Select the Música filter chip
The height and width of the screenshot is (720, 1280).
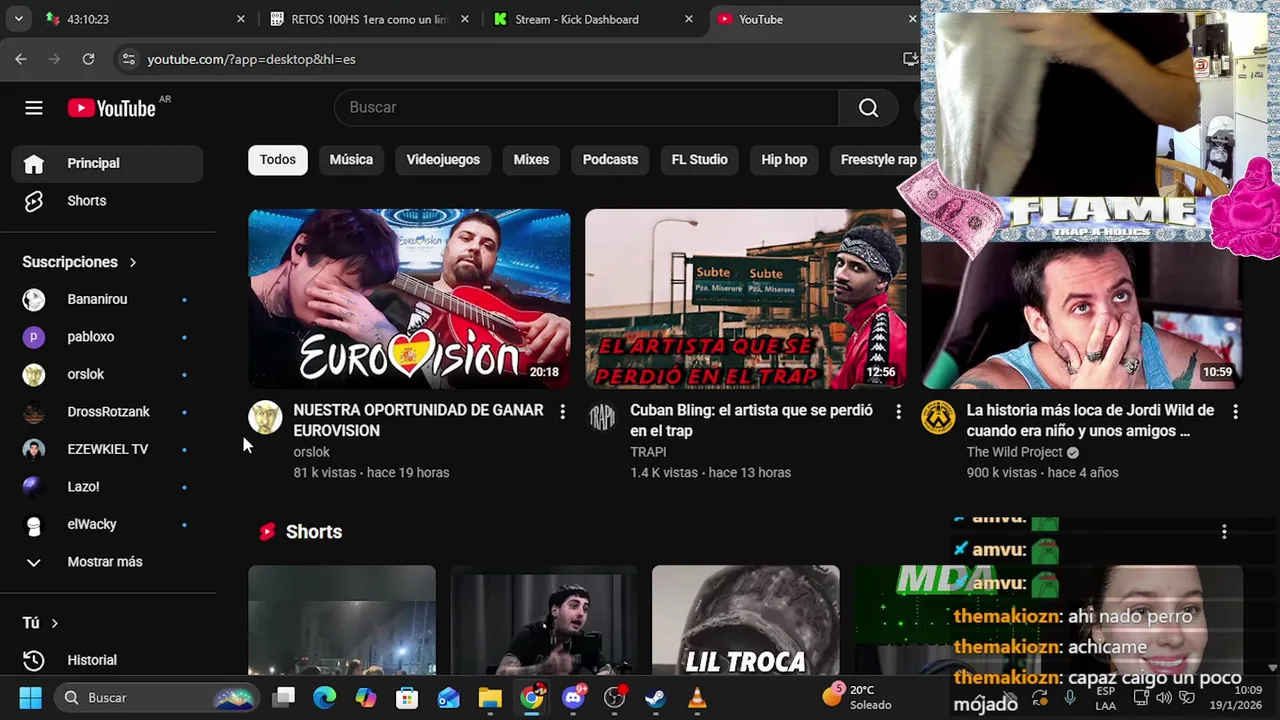coord(351,160)
